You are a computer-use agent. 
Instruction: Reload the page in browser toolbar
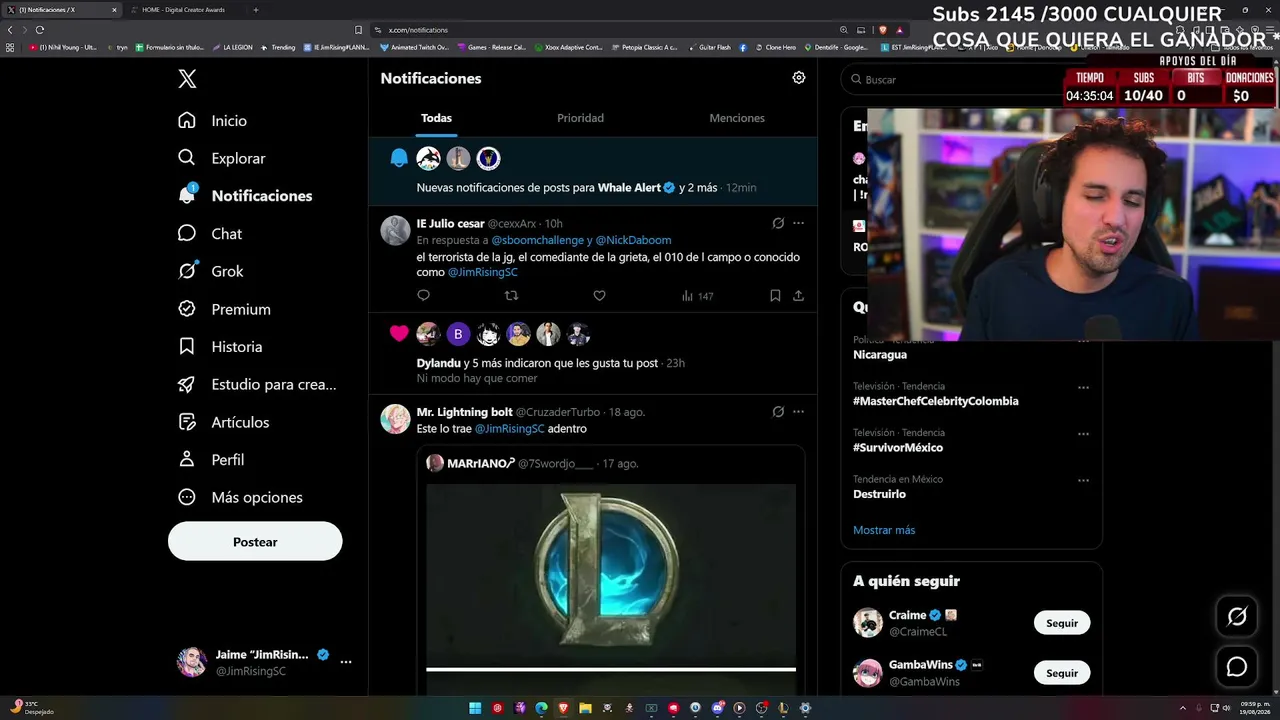[x=40, y=30]
